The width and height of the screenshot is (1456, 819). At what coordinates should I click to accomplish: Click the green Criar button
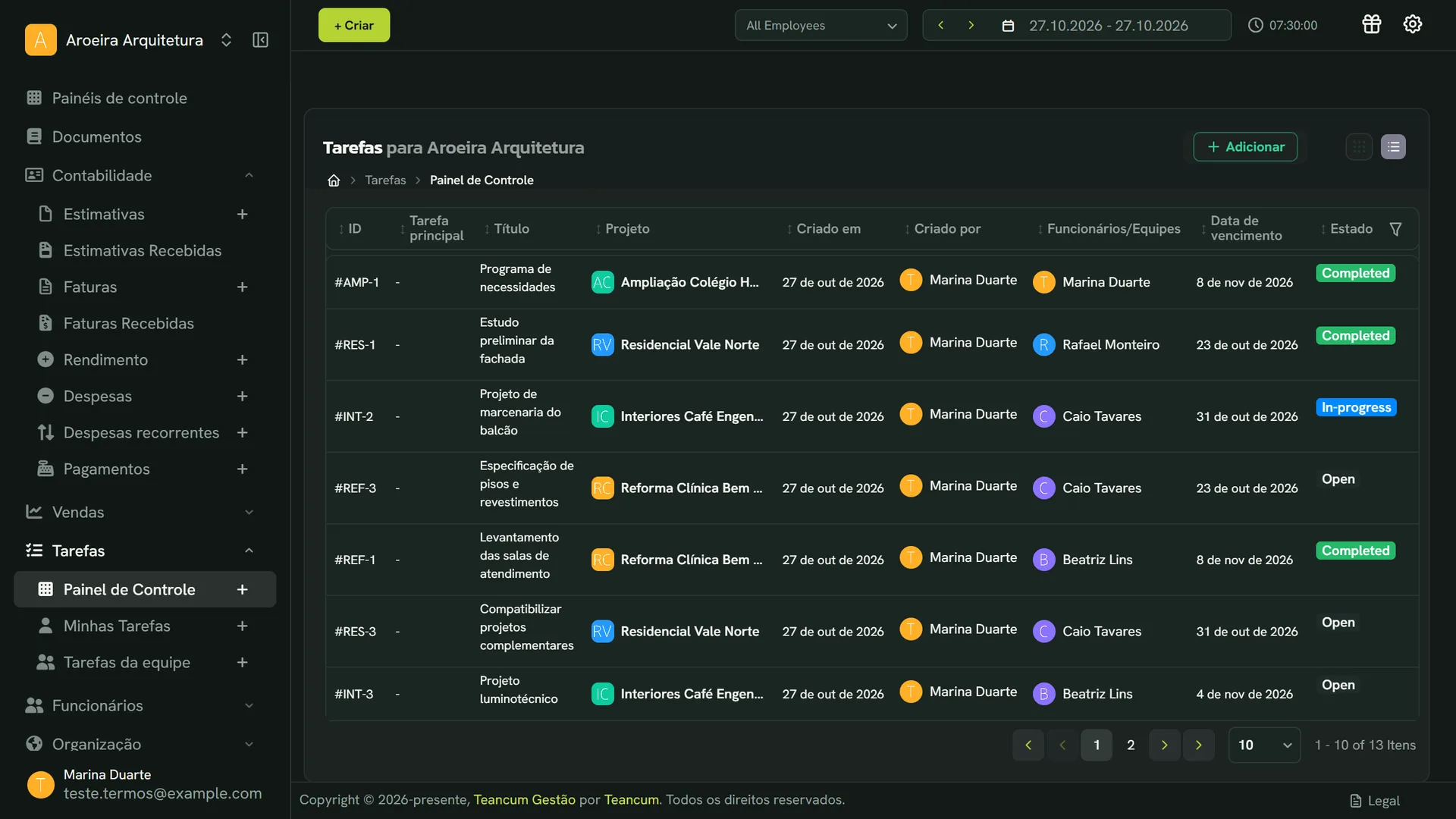pos(354,26)
